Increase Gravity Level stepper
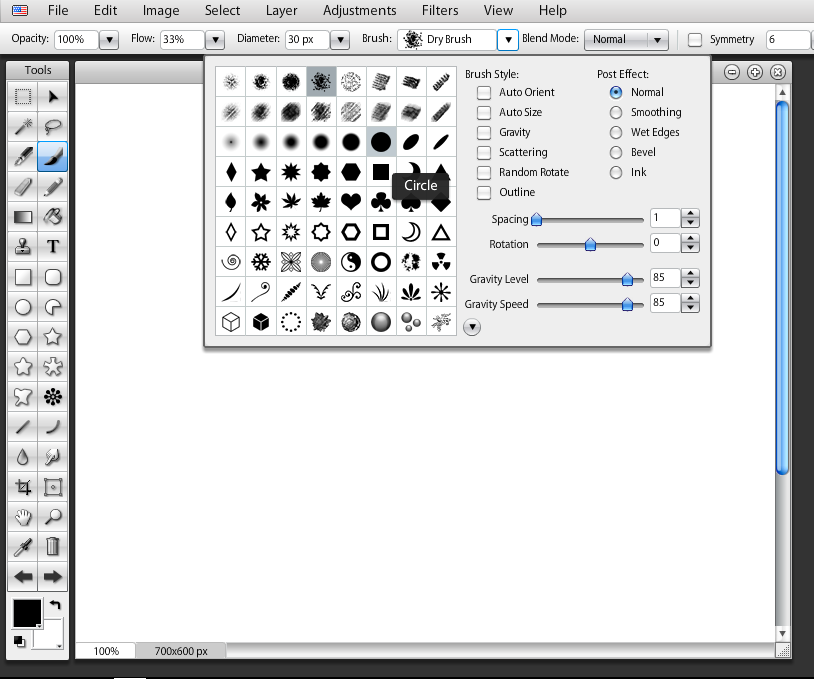 tap(690, 274)
